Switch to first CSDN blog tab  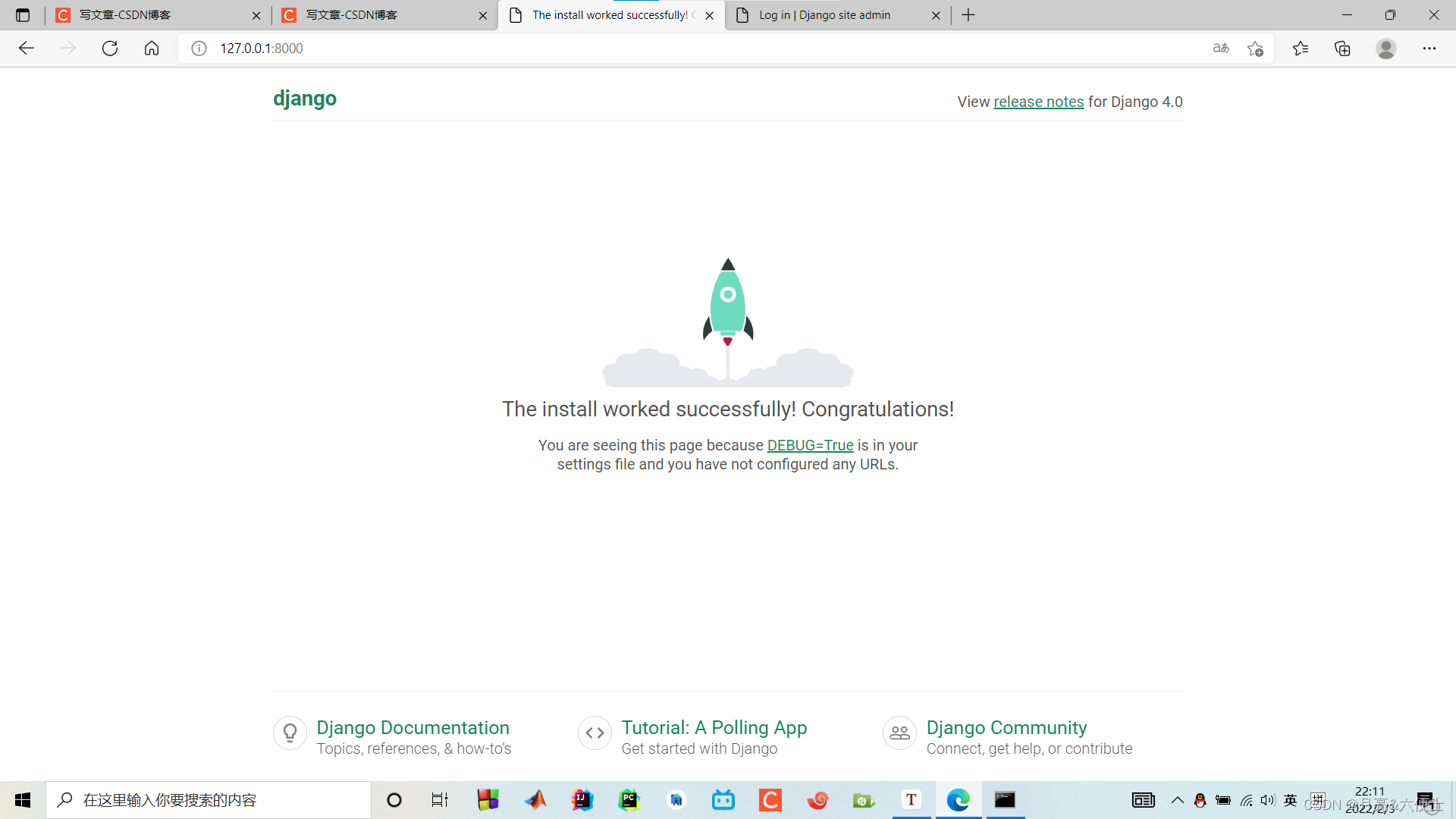pos(125,15)
